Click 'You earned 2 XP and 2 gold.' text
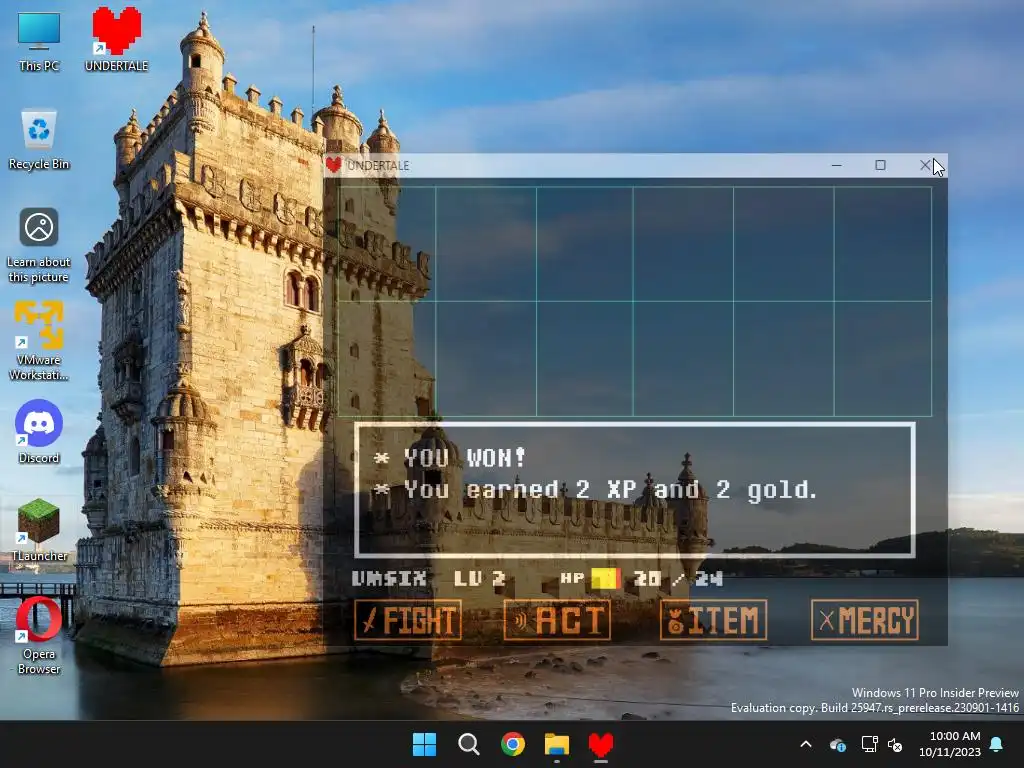Image resolution: width=1024 pixels, height=768 pixels. [x=610, y=490]
